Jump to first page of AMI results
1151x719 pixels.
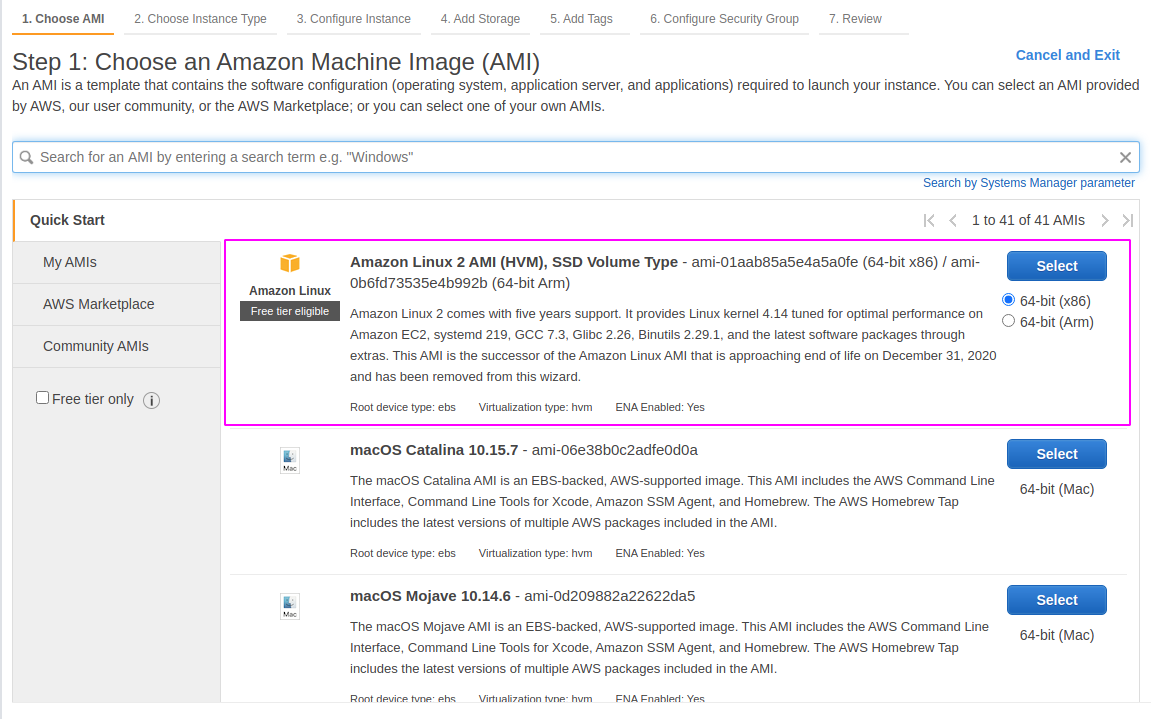point(929,220)
